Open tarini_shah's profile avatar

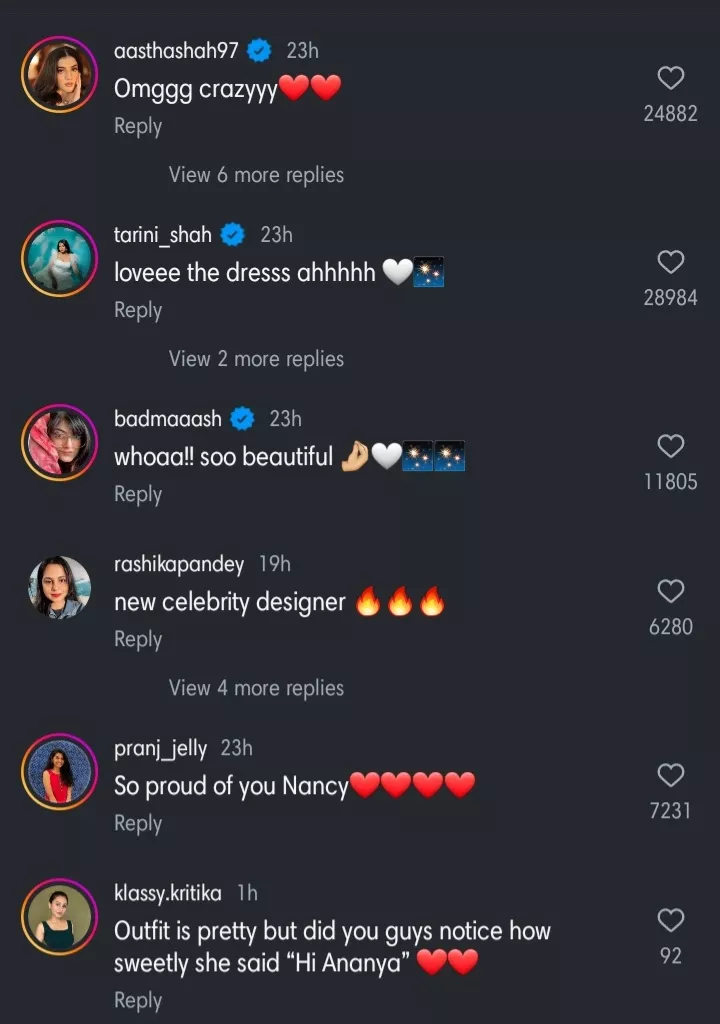(60, 260)
